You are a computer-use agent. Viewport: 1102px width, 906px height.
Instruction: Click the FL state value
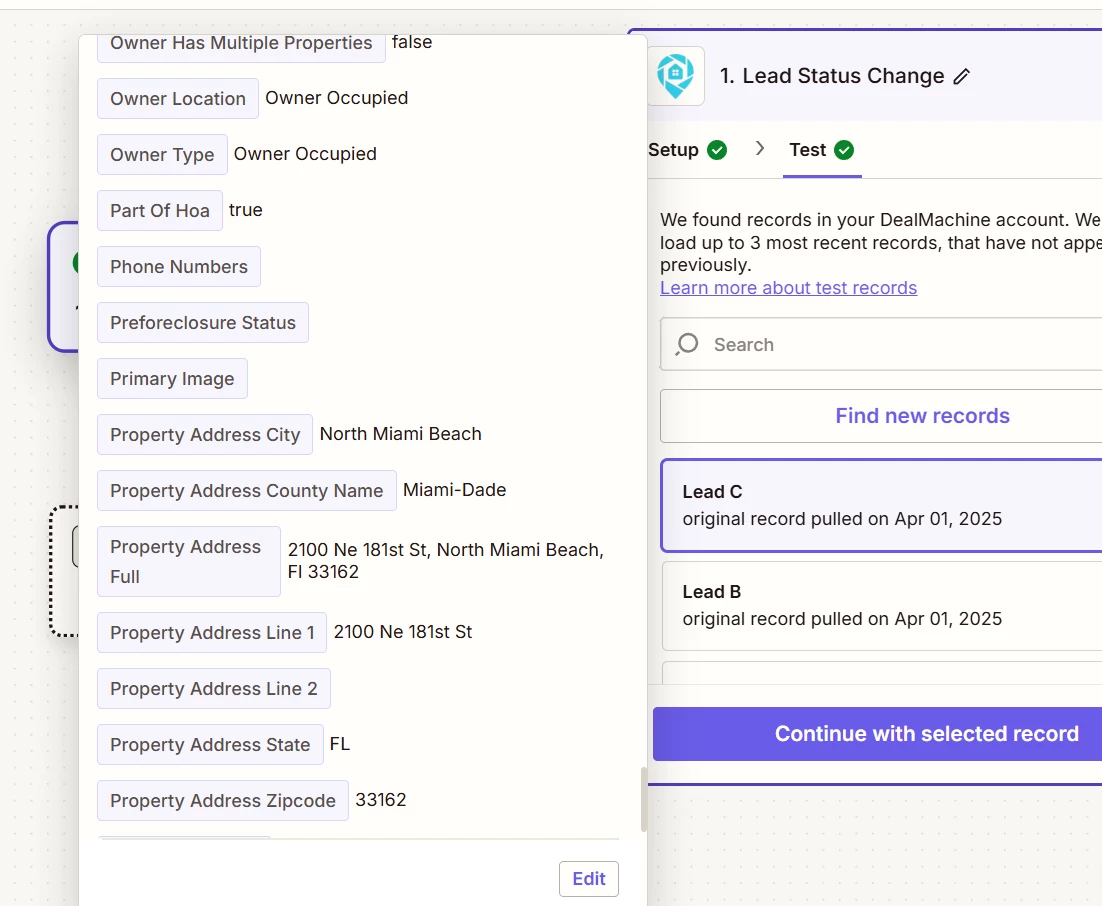(339, 744)
